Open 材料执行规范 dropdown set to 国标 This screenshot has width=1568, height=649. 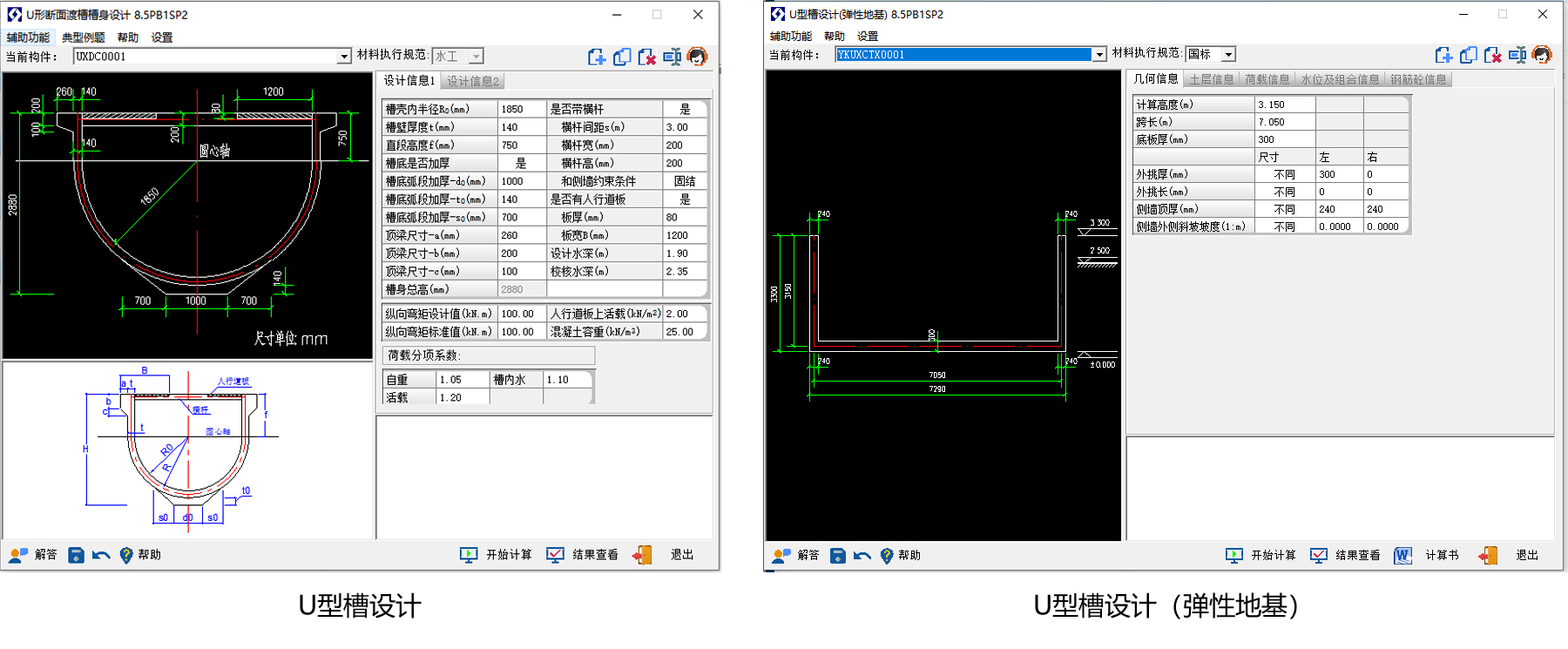tap(1228, 55)
